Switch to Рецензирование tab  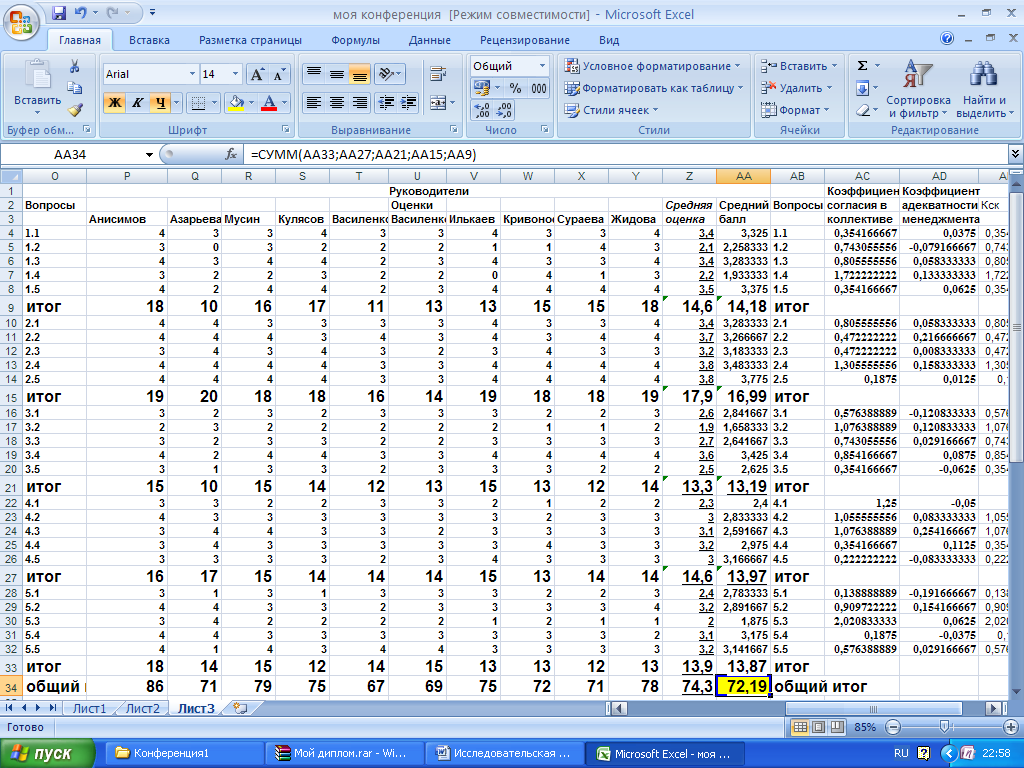coord(524,40)
